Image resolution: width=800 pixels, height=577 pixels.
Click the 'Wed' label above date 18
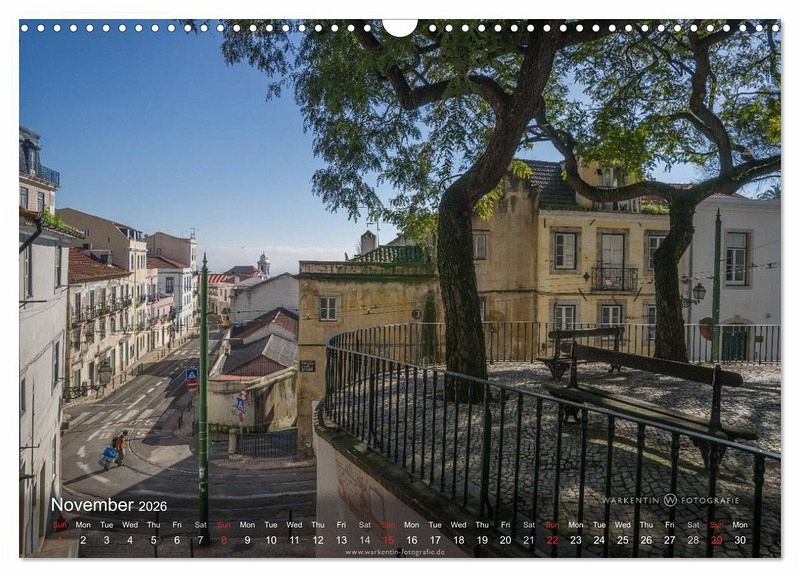point(459,524)
